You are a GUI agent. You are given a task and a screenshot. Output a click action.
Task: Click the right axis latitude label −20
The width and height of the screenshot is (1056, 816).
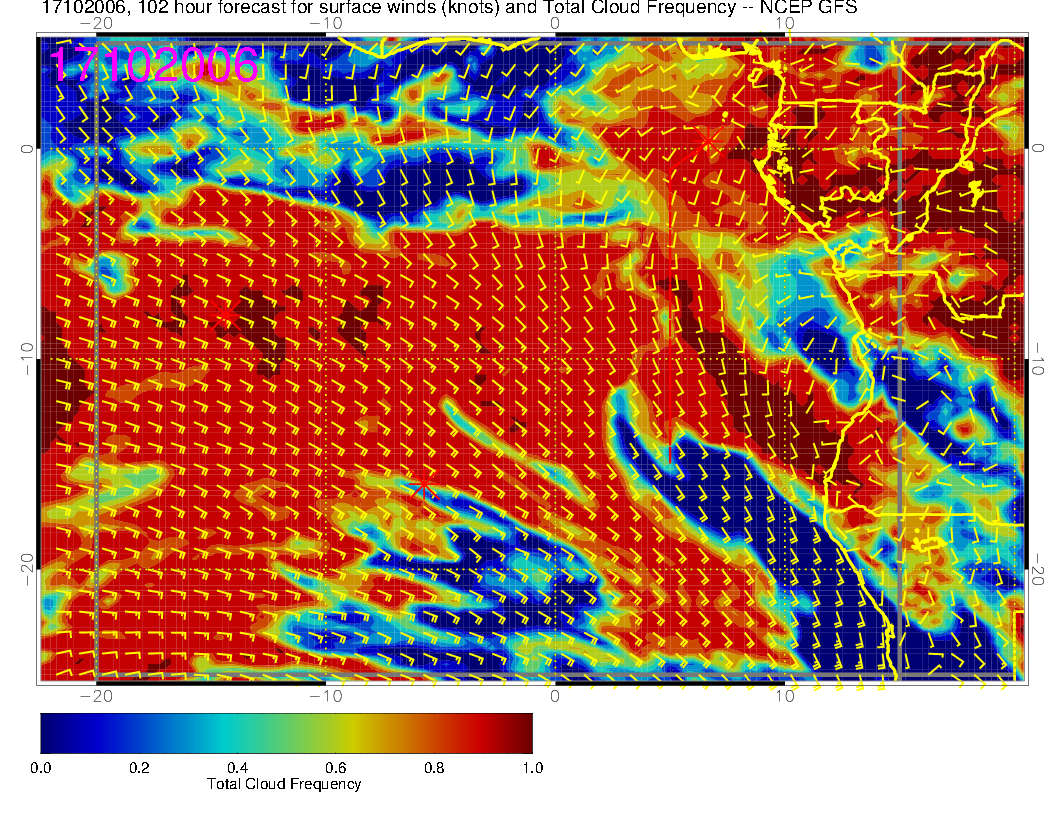pyautogui.click(x=1038, y=569)
